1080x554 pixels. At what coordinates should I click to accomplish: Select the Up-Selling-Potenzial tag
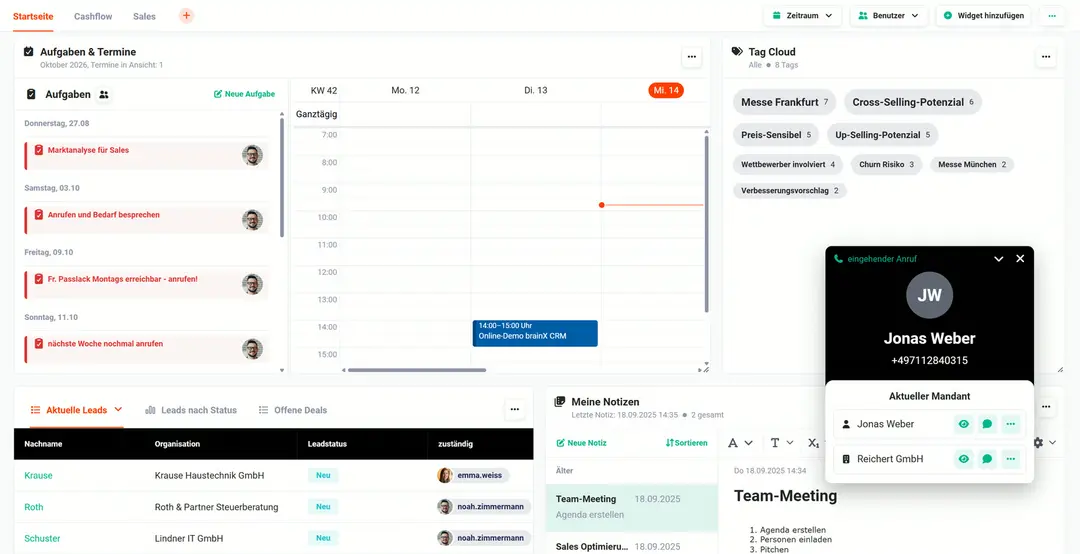point(882,135)
